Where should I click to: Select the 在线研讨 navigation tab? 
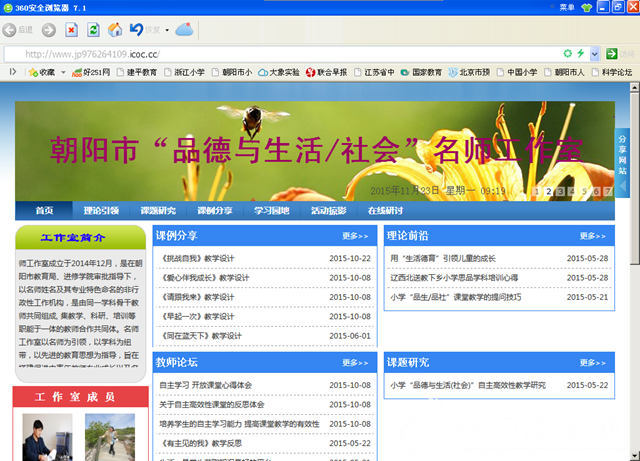pos(385,211)
